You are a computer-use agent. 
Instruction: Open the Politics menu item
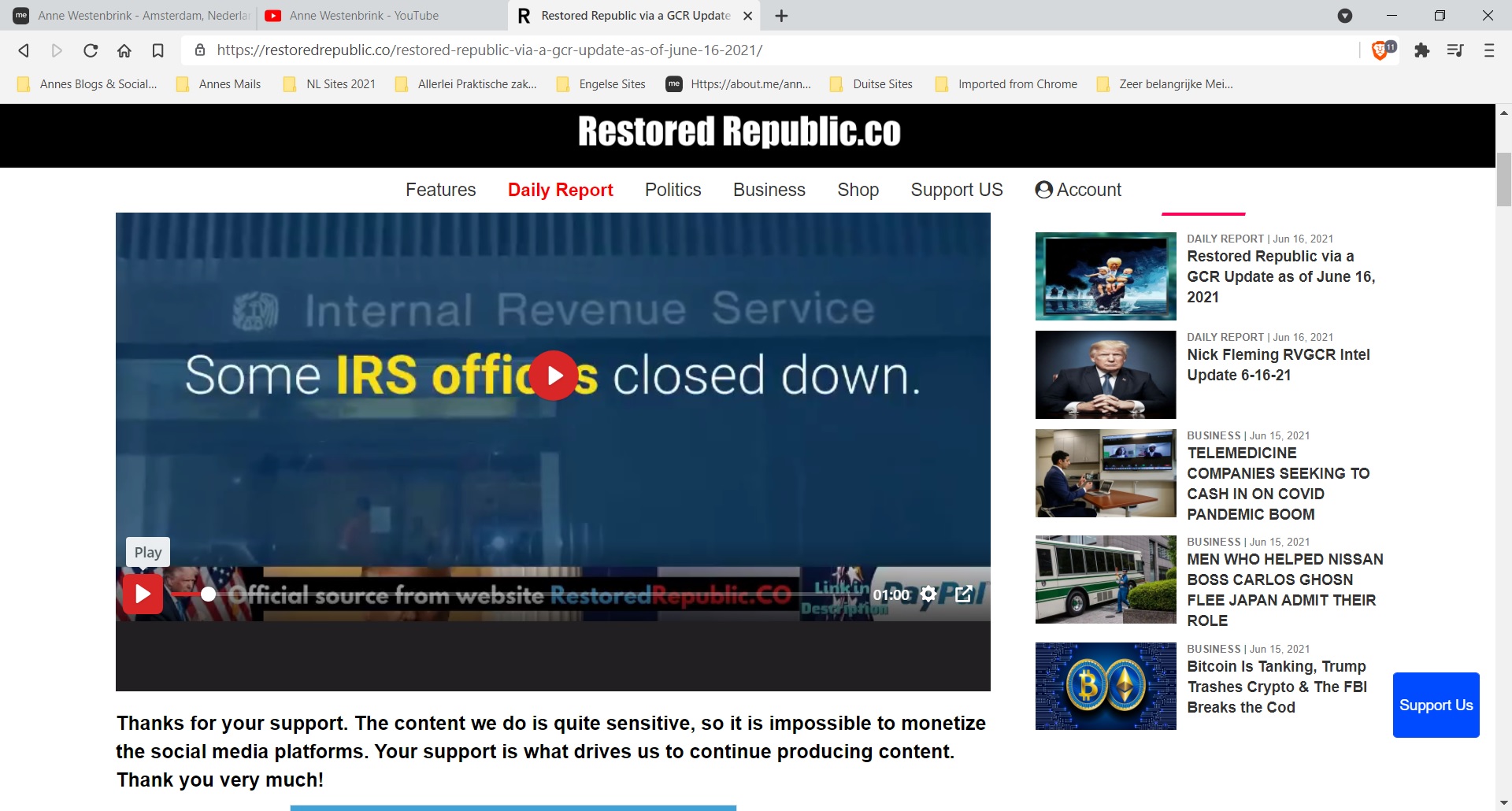pos(673,190)
